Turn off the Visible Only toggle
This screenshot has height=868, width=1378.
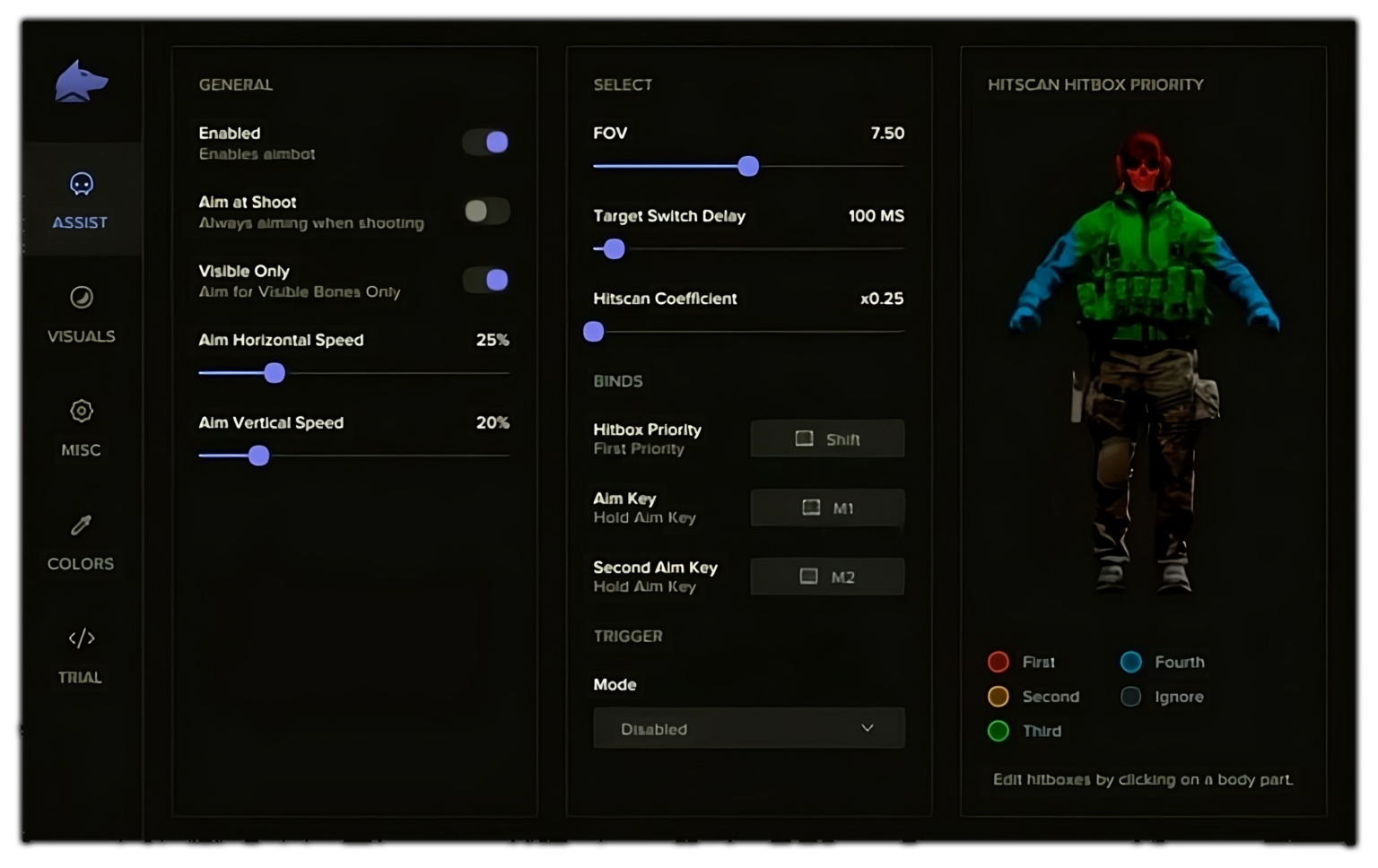pyautogui.click(x=484, y=280)
